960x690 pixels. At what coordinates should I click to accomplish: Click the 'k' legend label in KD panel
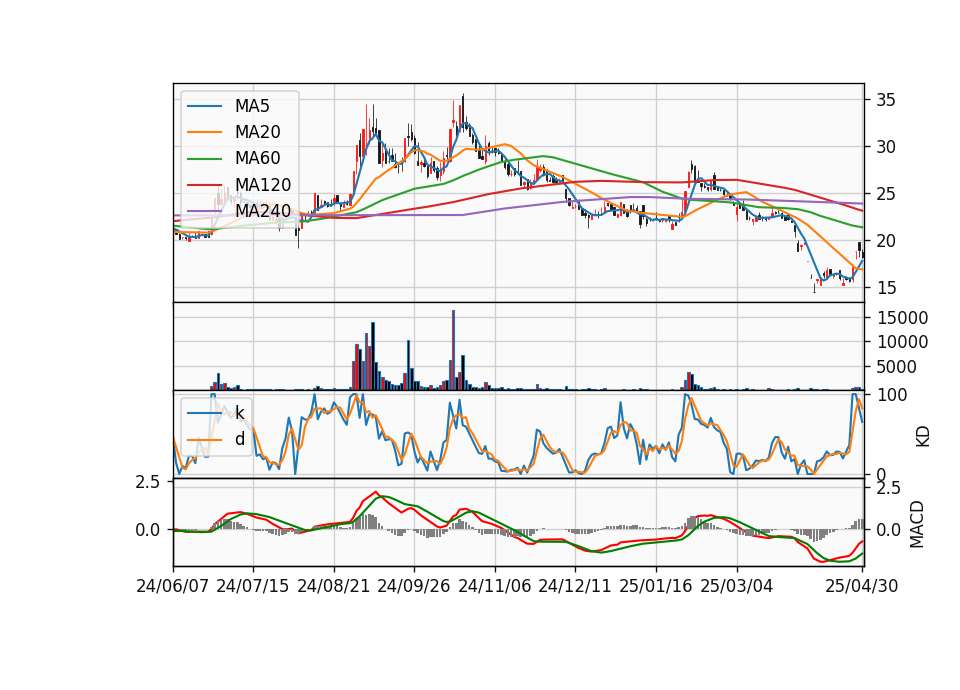tap(239, 413)
